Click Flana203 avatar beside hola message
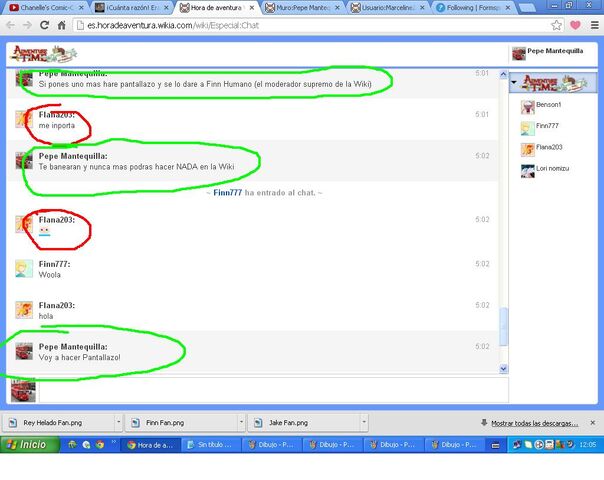604x480 pixels. click(24, 310)
